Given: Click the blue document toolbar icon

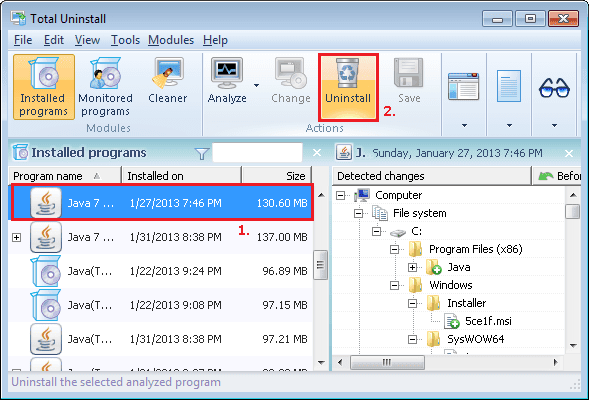Looking at the screenshot, I should pyautogui.click(x=509, y=86).
